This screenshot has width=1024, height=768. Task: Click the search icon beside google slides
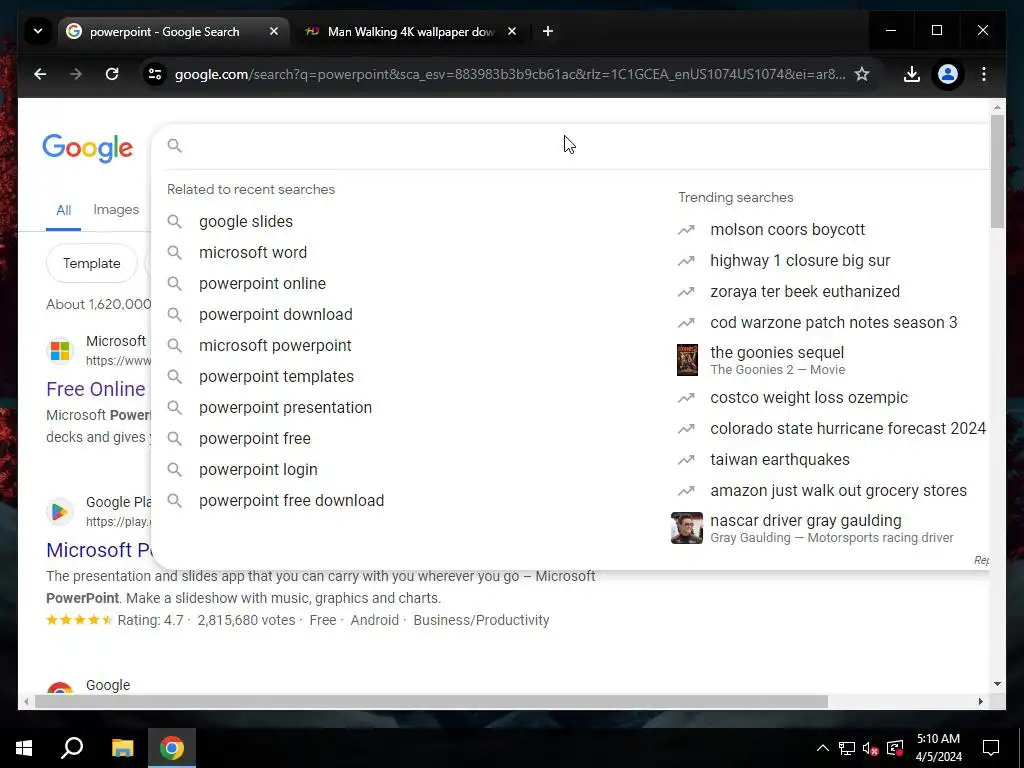[x=174, y=221]
